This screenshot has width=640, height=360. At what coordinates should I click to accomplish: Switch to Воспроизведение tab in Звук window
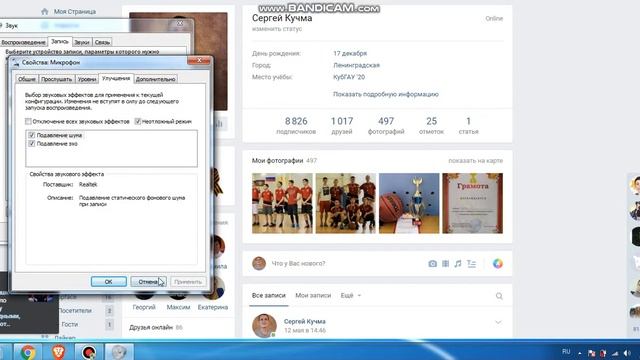(23, 42)
